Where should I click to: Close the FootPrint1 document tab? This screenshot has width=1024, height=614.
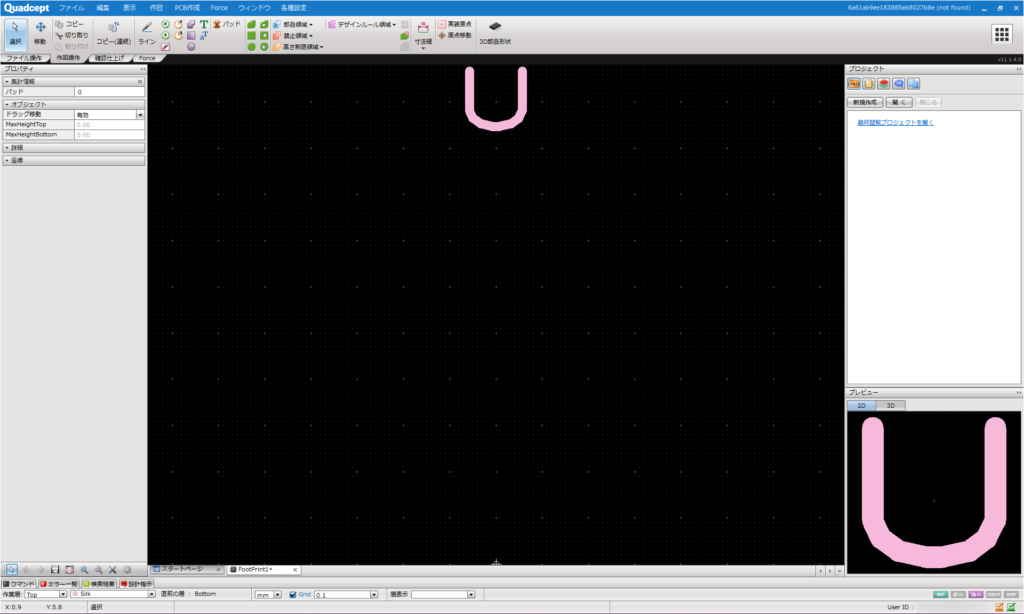(295, 570)
